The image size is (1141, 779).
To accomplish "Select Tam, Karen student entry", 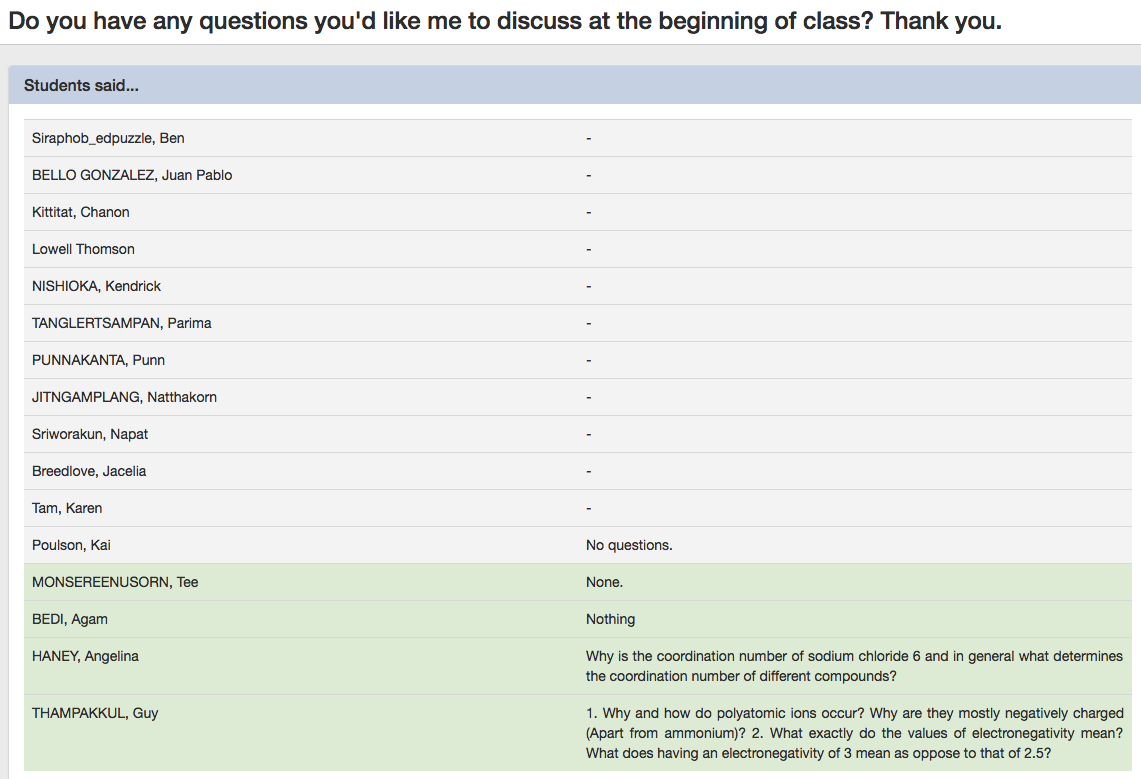I will click(67, 508).
